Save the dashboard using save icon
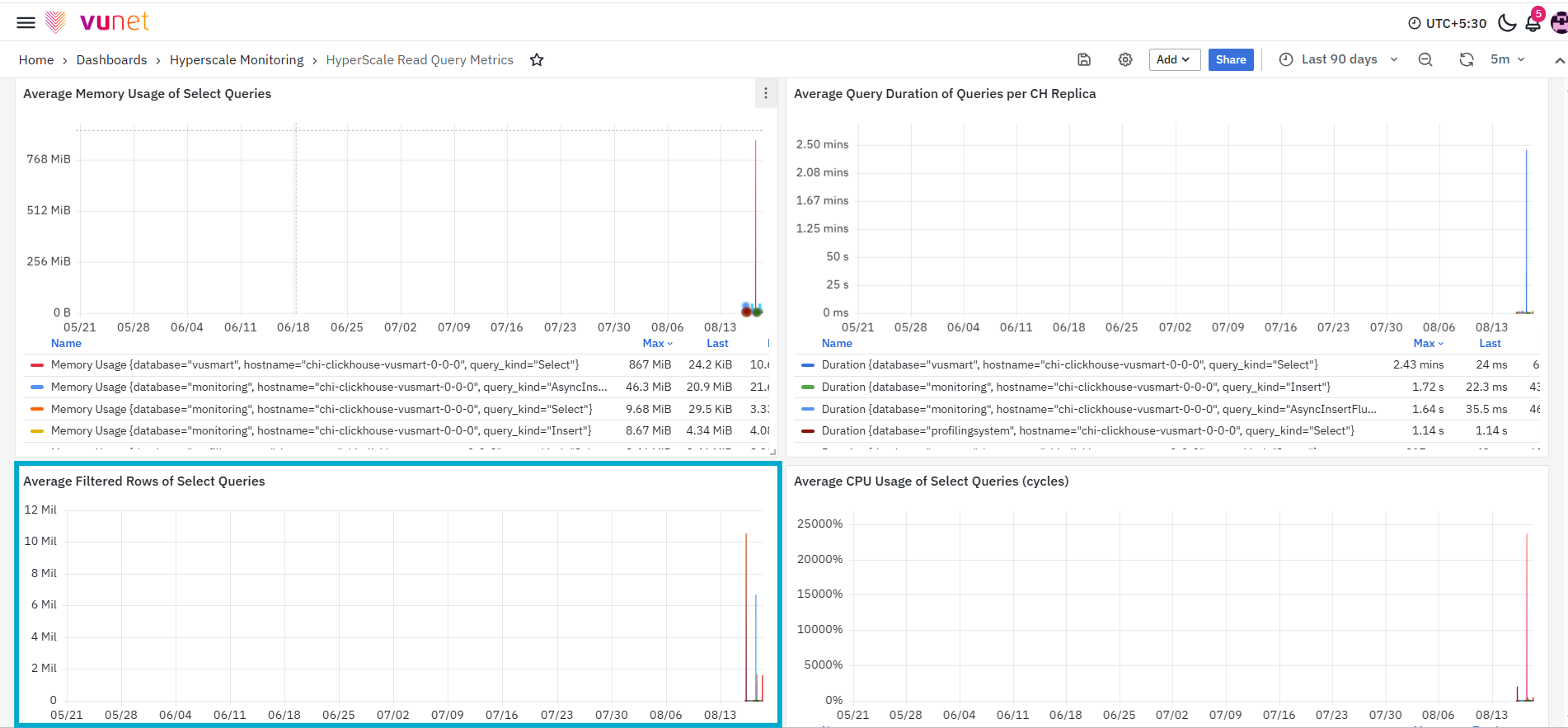1568x728 pixels. coord(1084,59)
